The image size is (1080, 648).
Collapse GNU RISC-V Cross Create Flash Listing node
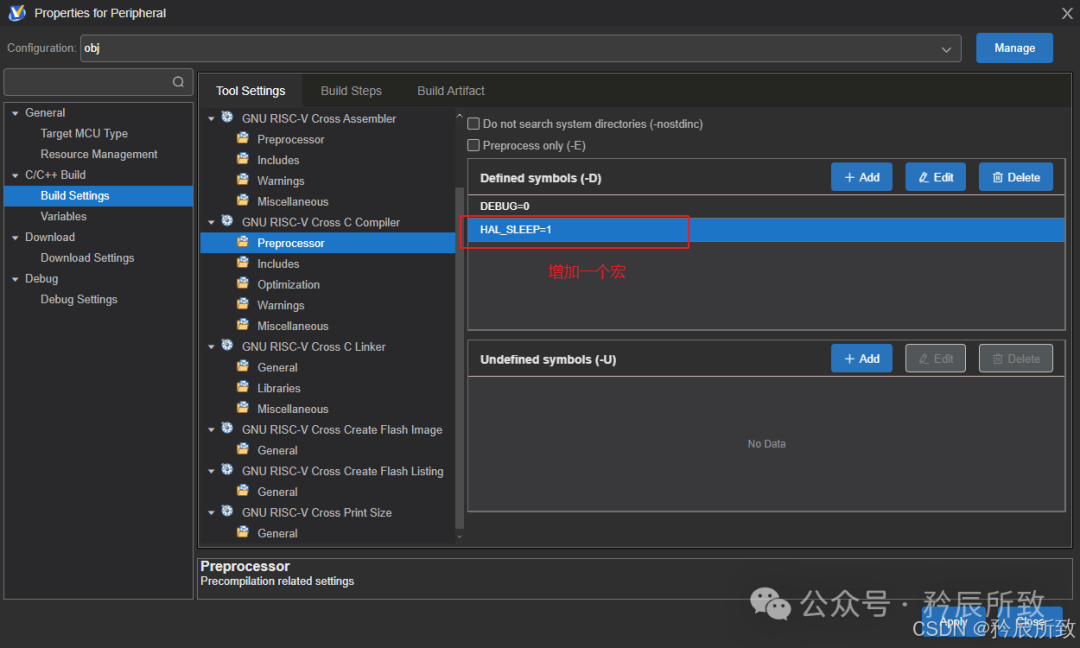[x=211, y=471]
